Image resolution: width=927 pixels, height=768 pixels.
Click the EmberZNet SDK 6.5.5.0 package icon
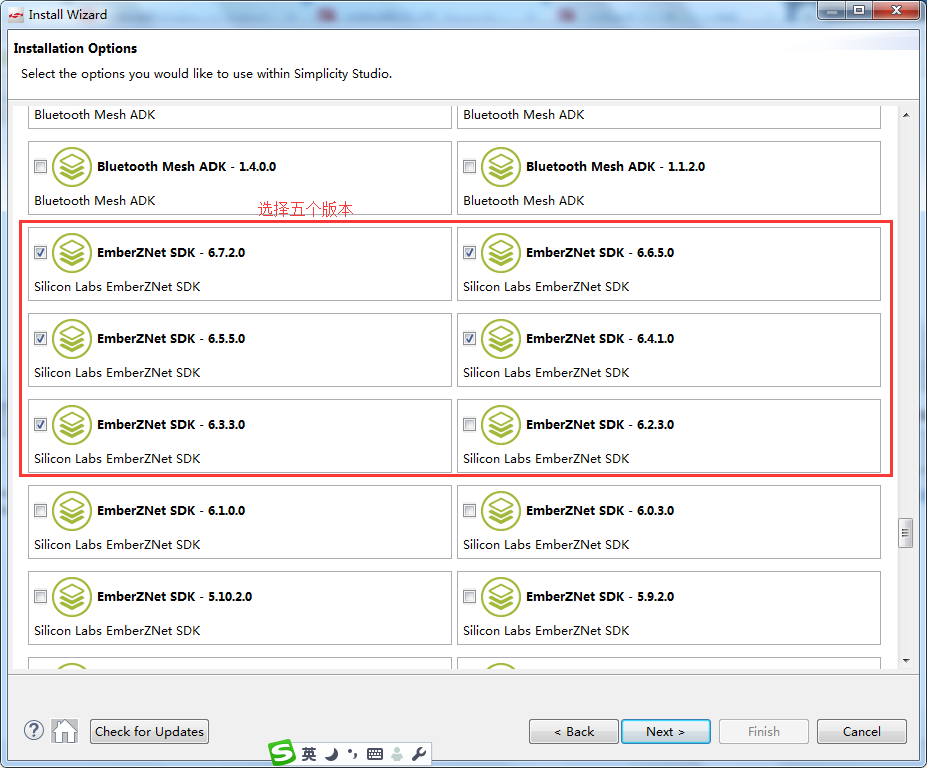72,339
